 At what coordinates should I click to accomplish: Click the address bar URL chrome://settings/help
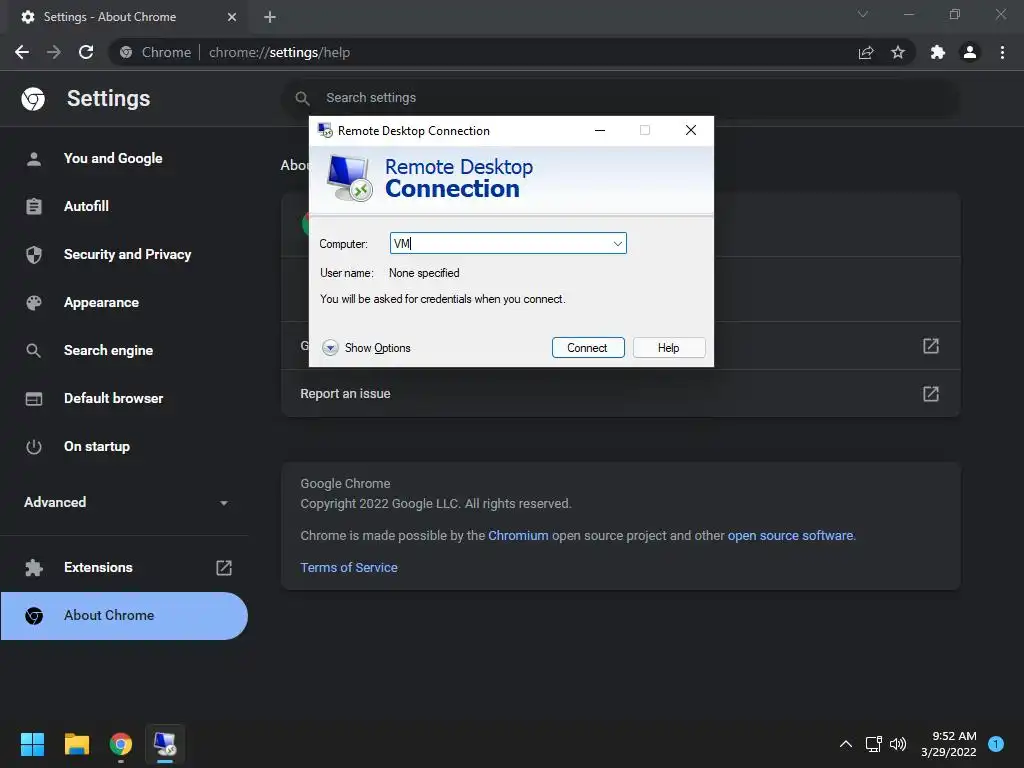click(280, 52)
